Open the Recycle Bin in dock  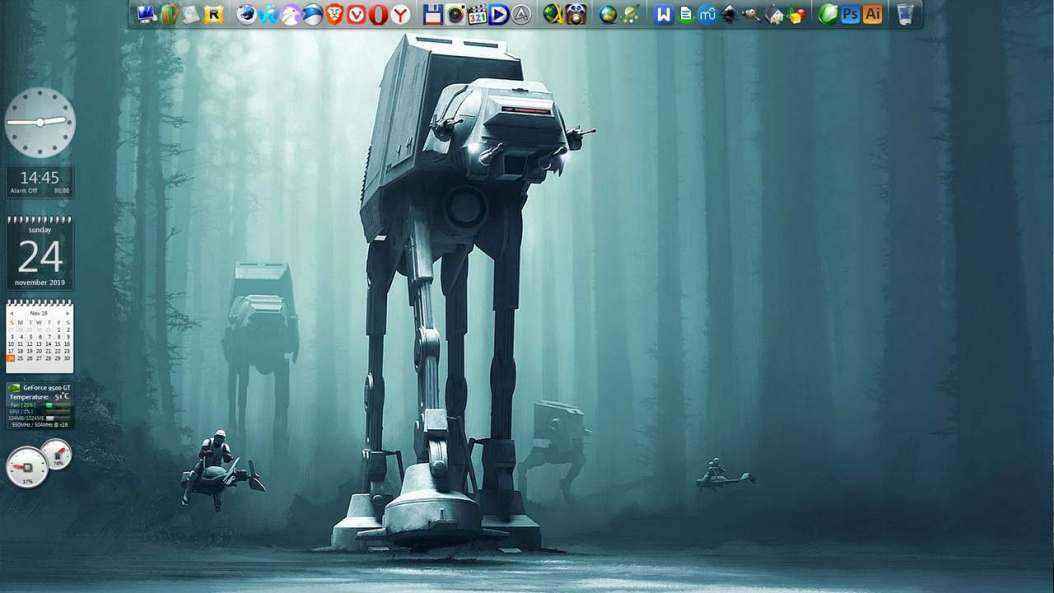point(905,14)
